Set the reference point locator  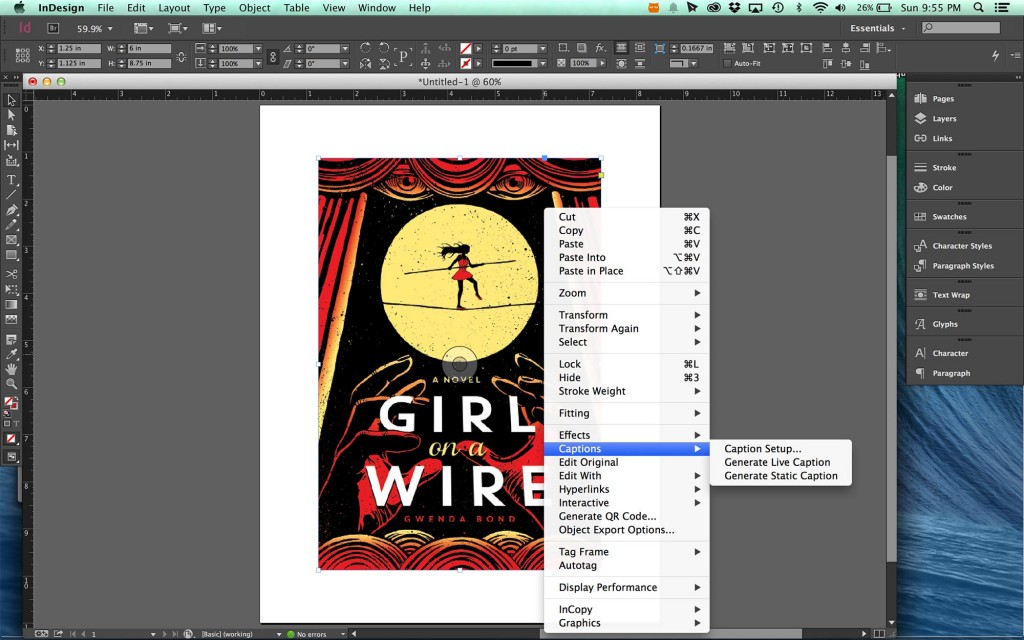click(x=22, y=56)
